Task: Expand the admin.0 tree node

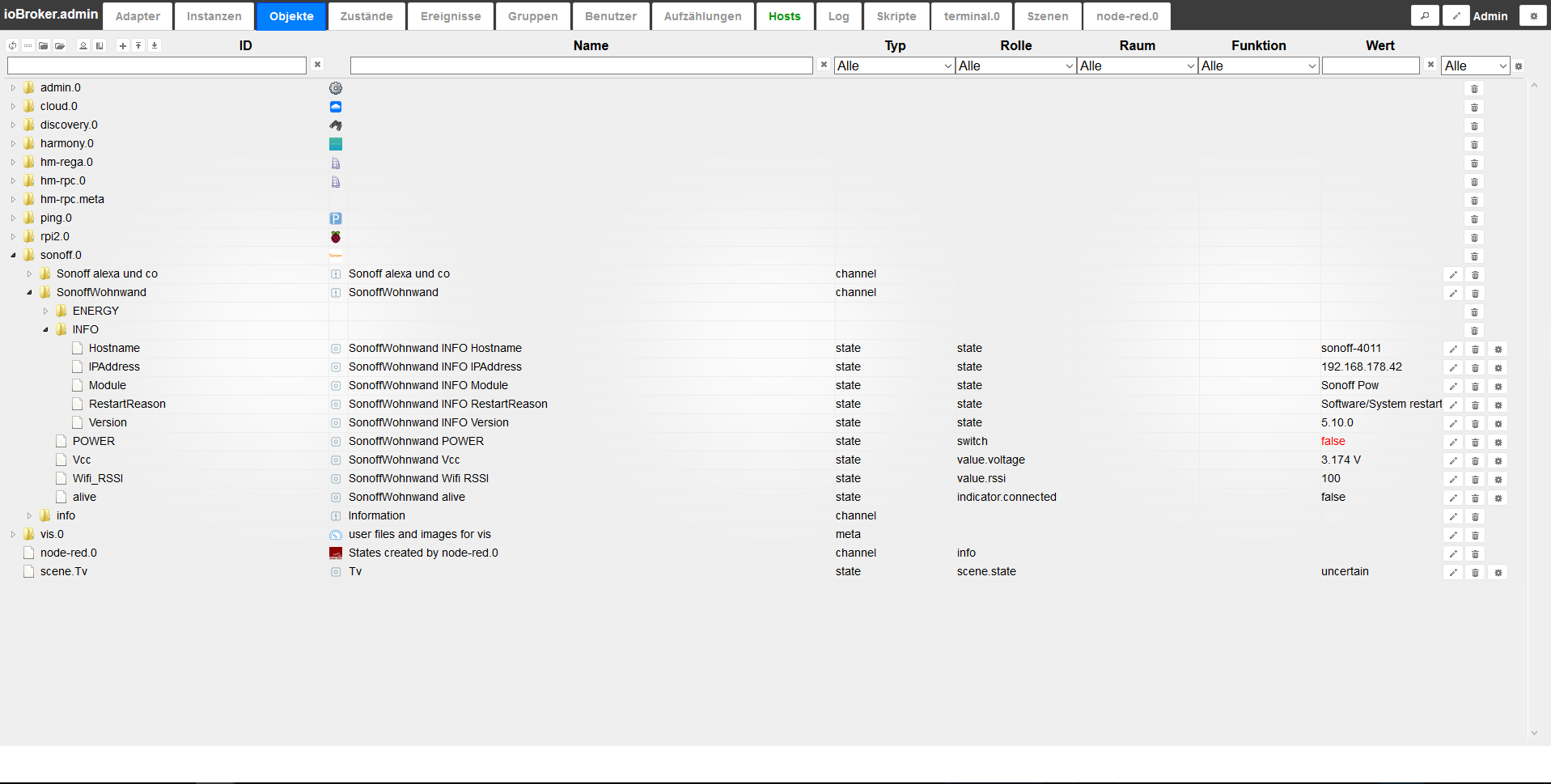Action: pos(13,87)
